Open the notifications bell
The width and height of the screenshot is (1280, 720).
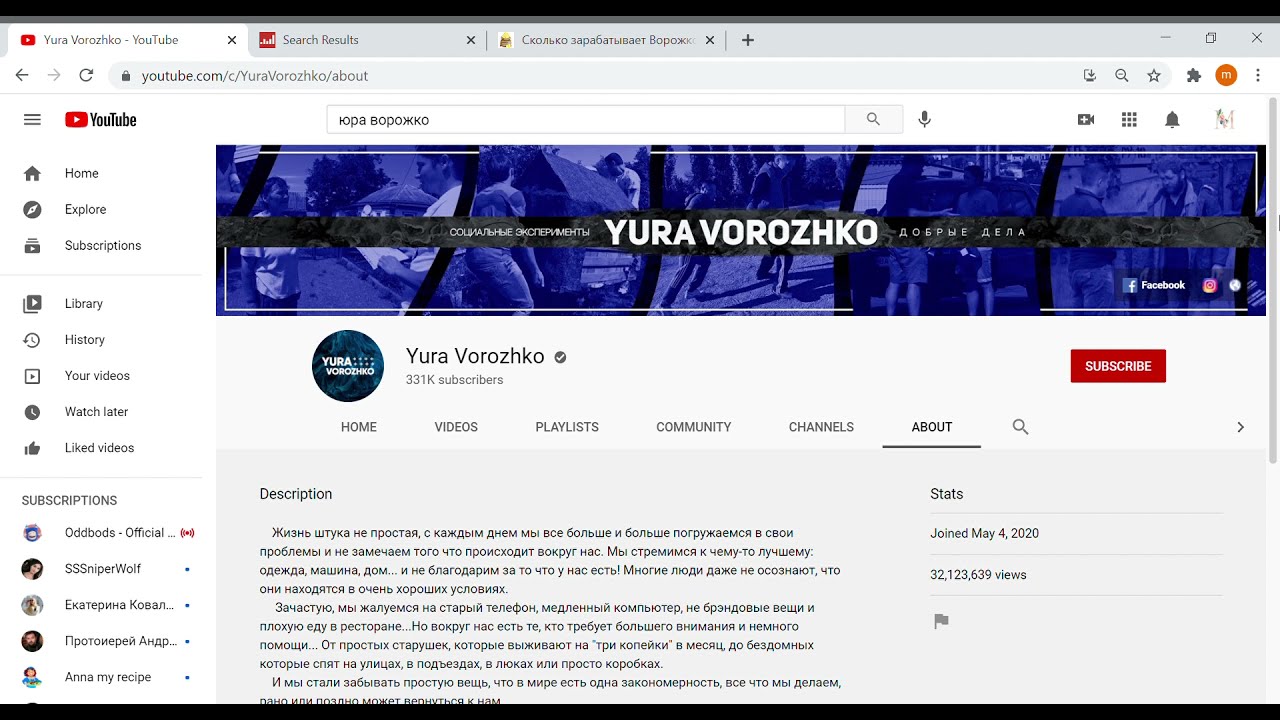tap(1172, 120)
